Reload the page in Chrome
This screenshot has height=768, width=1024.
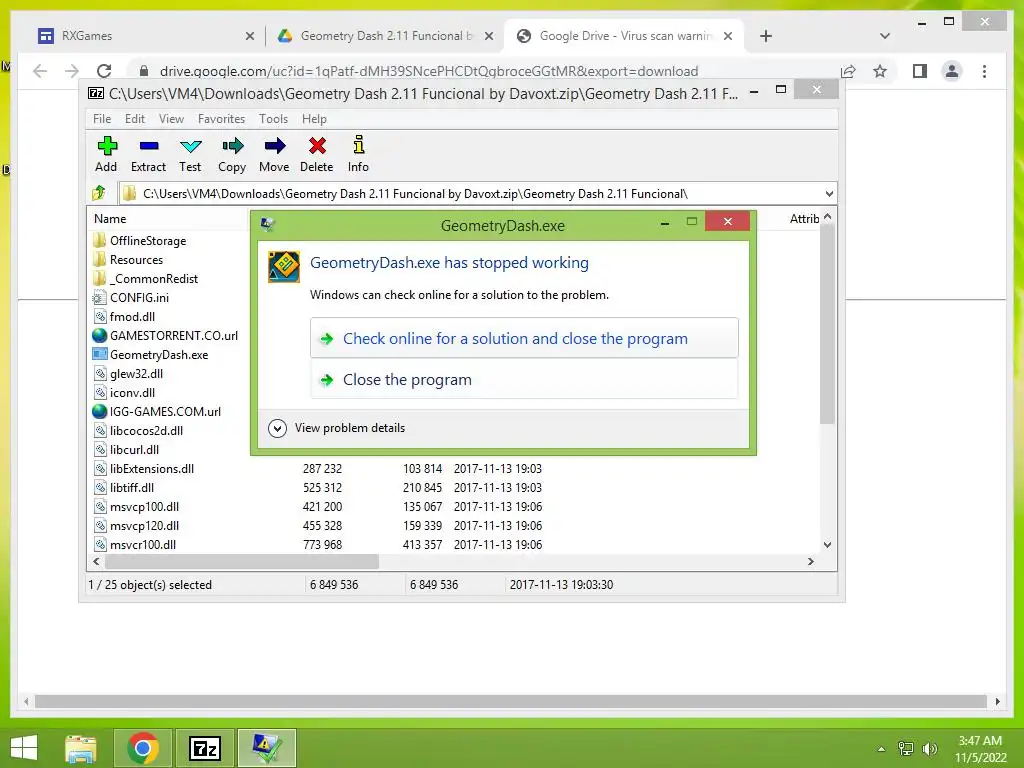[104, 71]
